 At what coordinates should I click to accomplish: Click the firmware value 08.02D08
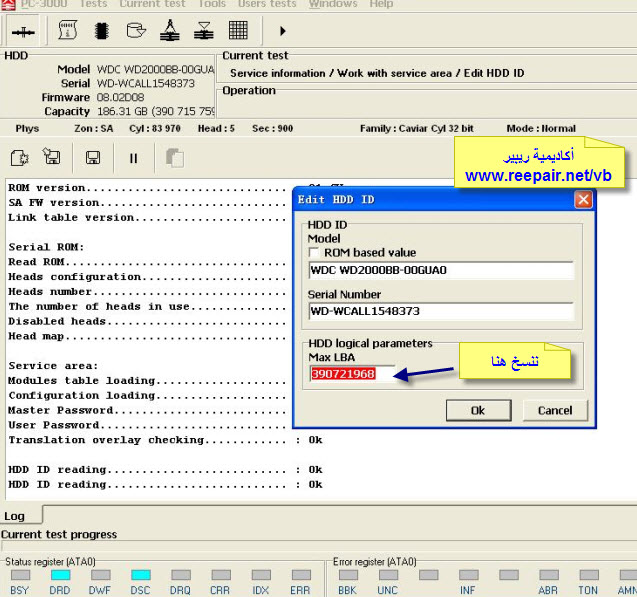pos(120,97)
